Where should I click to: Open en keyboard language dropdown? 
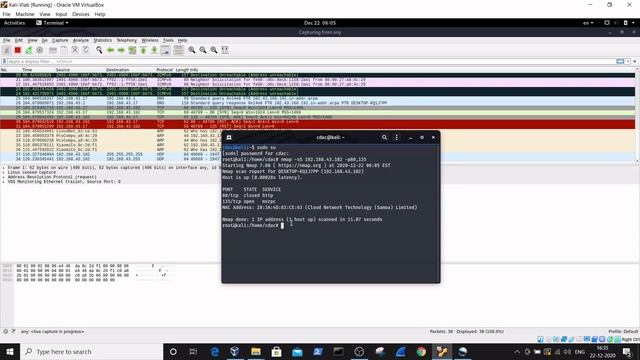pos(588,23)
